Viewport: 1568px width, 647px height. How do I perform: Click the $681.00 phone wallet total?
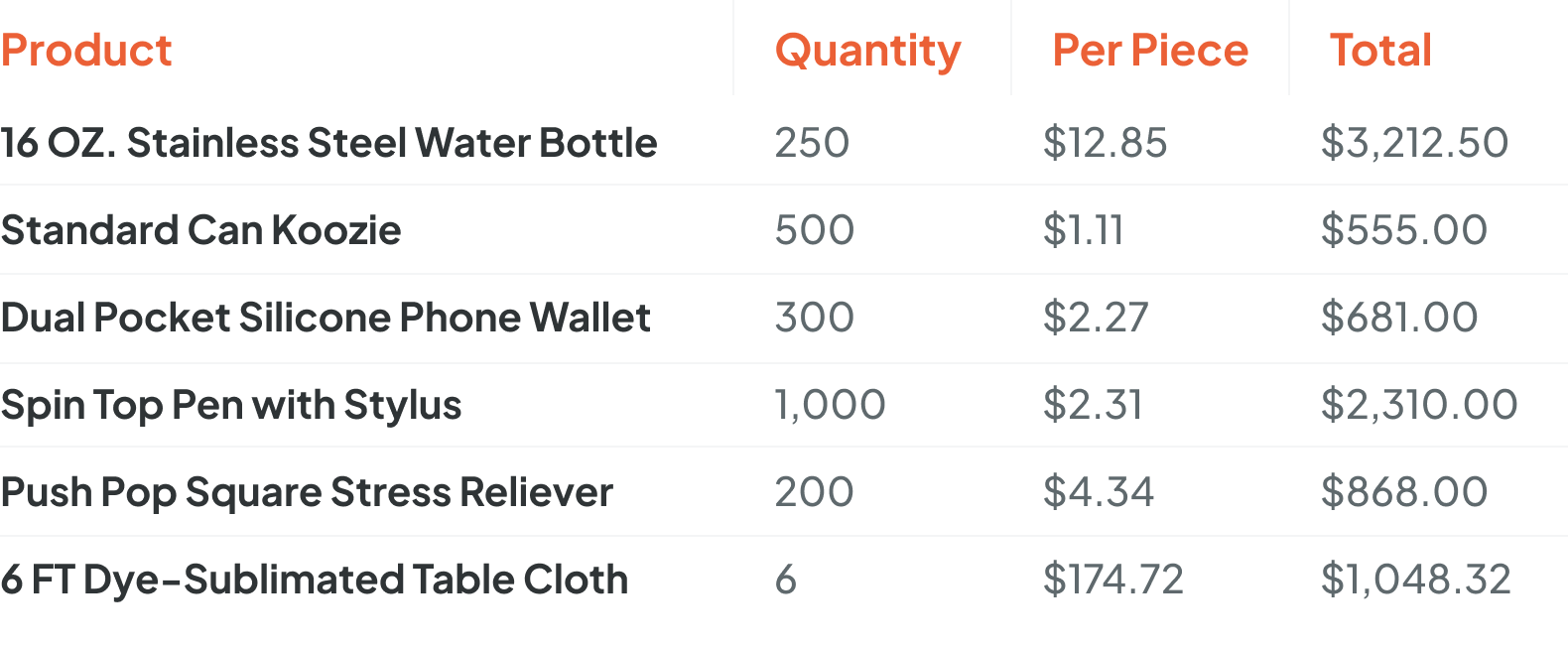[1399, 318]
